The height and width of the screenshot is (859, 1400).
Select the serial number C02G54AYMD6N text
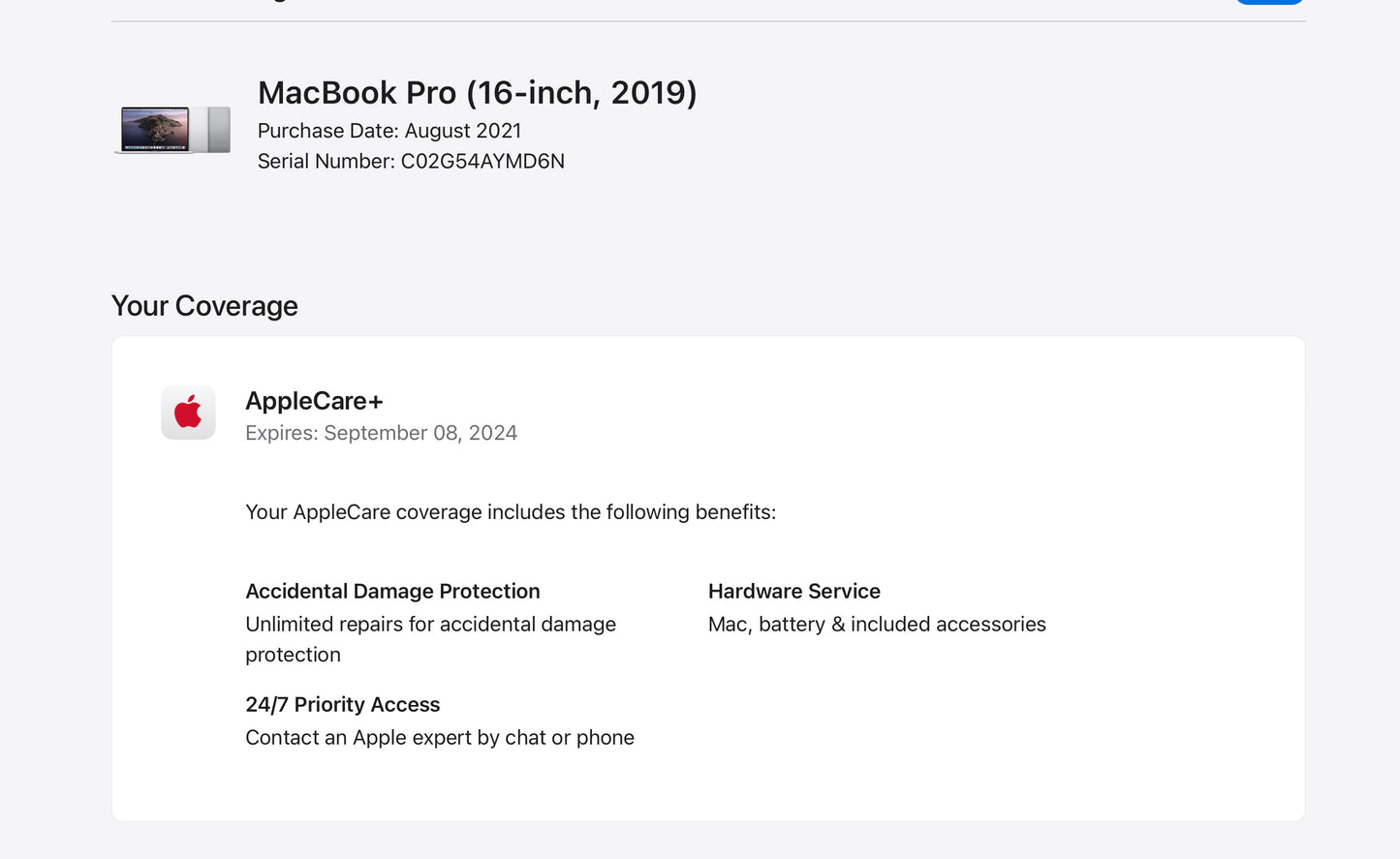[x=410, y=161]
